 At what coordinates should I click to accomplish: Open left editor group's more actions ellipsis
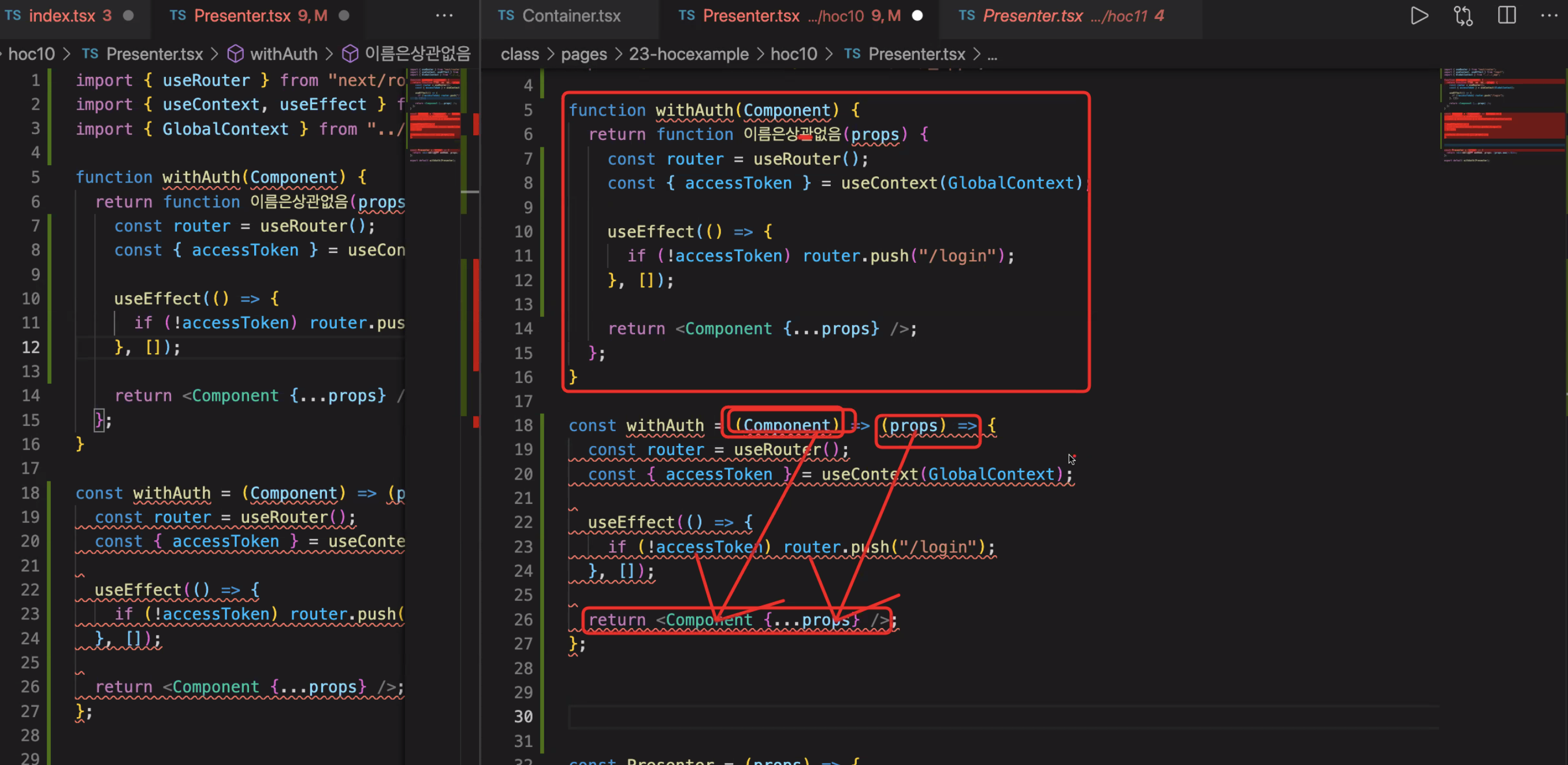(x=444, y=15)
